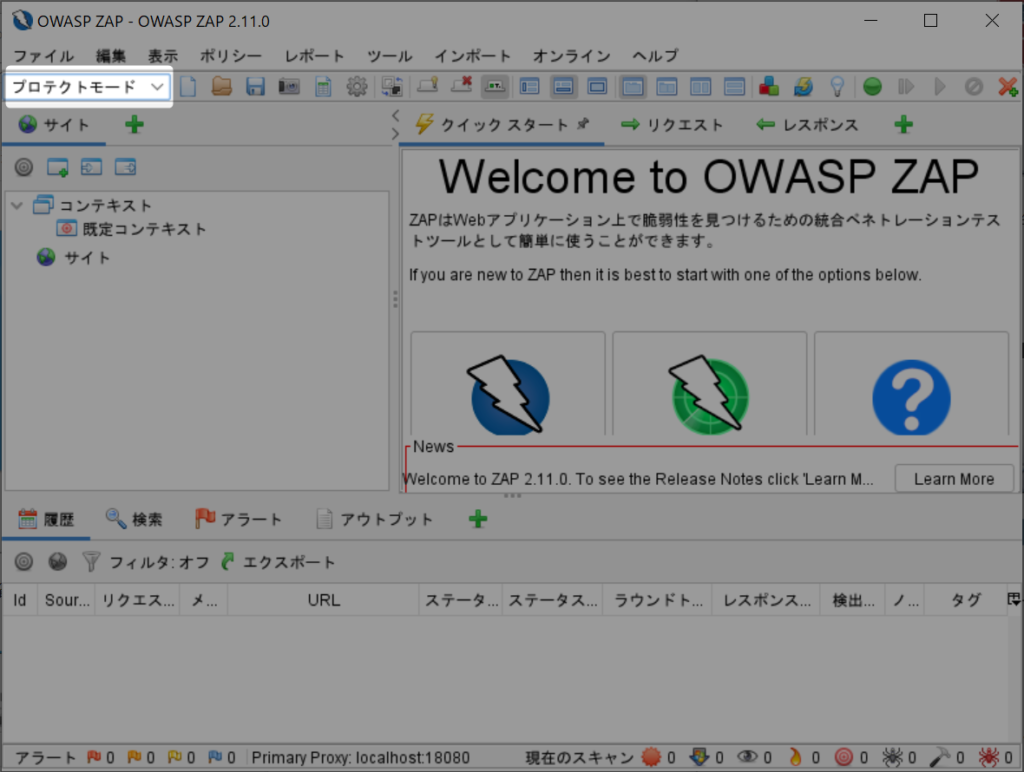
Task: Select 既定コンテキスト in the tree
Action: coord(131,229)
